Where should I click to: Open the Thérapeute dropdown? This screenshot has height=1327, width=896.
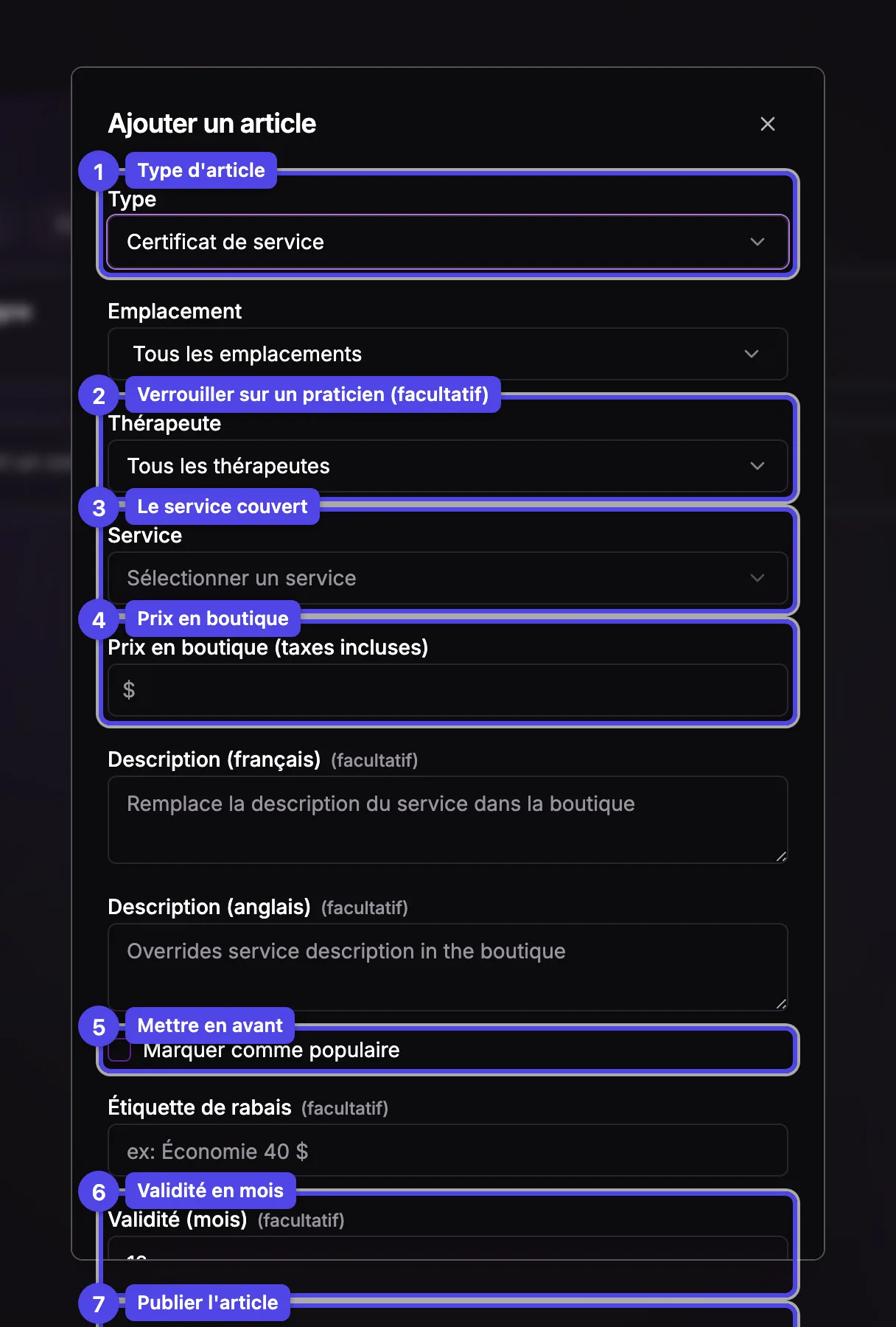coord(448,466)
